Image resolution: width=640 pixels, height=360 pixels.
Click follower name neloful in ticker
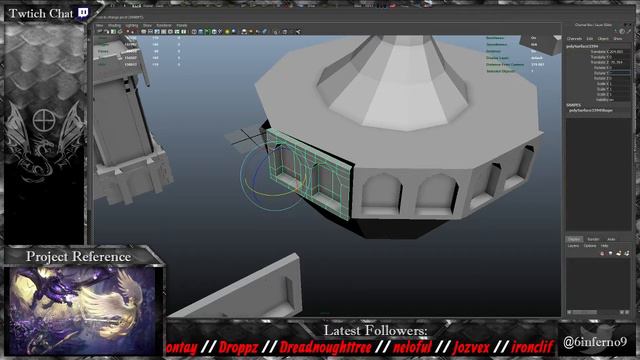point(412,347)
